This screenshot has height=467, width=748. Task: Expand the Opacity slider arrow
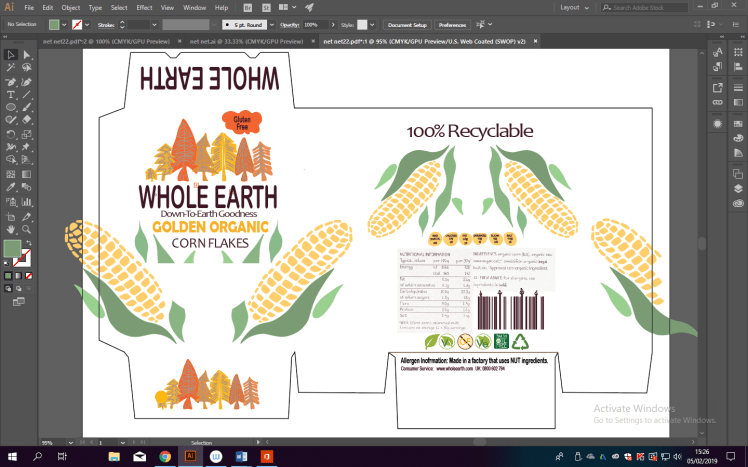[x=333, y=25]
